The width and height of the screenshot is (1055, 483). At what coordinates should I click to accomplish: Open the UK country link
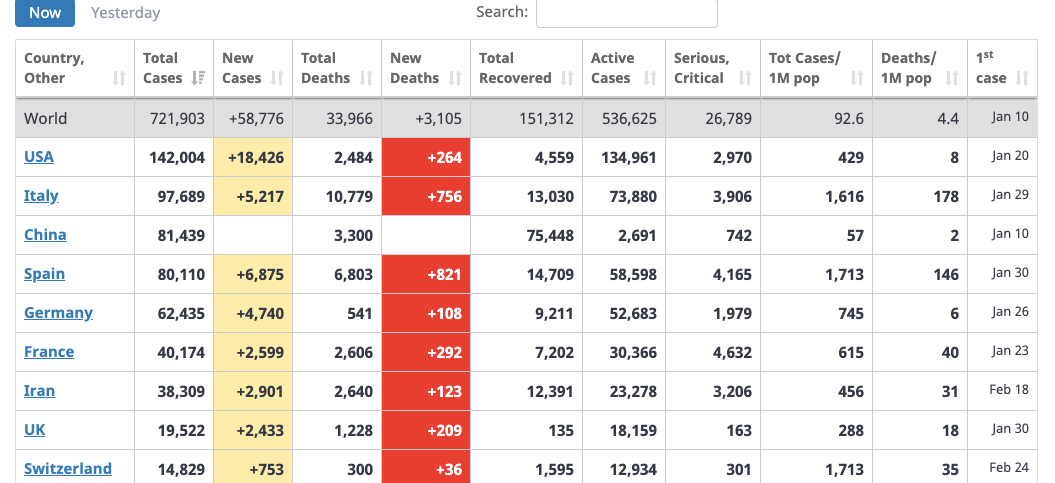[35, 430]
